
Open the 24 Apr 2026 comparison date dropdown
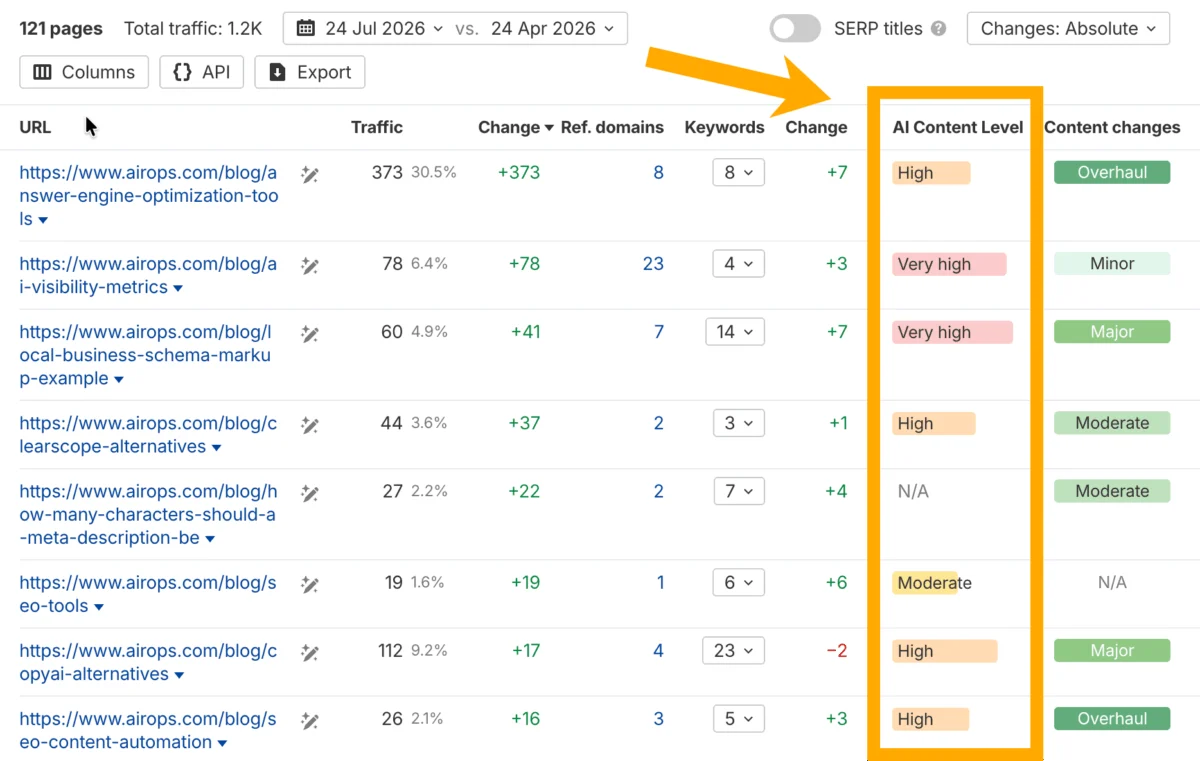pos(553,28)
